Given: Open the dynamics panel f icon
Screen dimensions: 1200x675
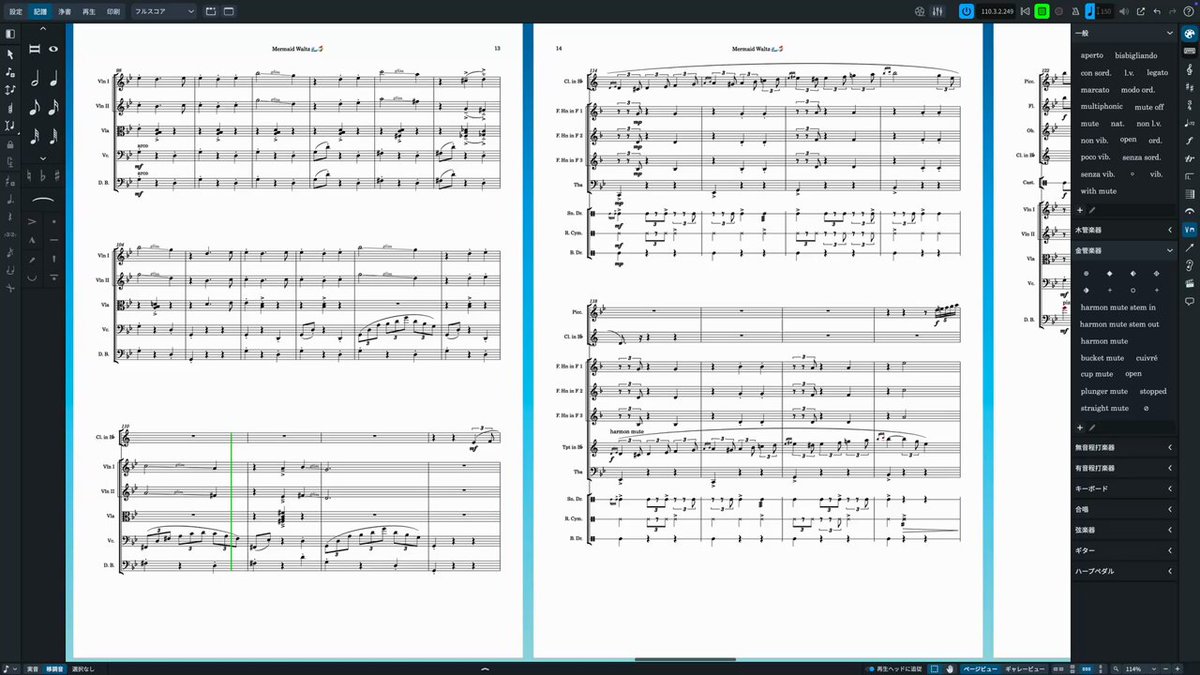Looking at the screenshot, I should tap(1189, 140).
